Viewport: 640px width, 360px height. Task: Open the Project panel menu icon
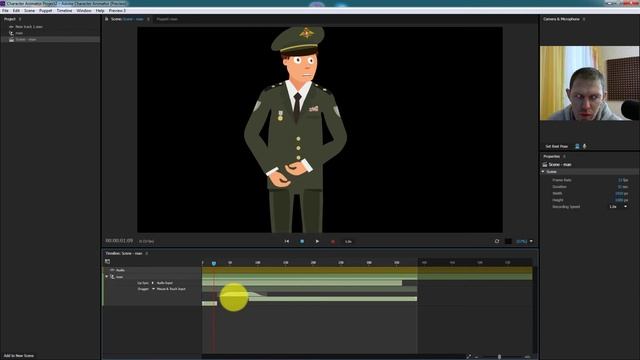20,19
